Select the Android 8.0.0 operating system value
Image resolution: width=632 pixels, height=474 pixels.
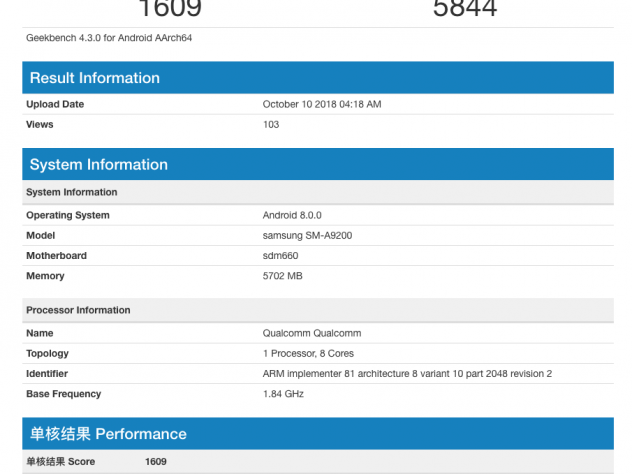pyautogui.click(x=292, y=215)
